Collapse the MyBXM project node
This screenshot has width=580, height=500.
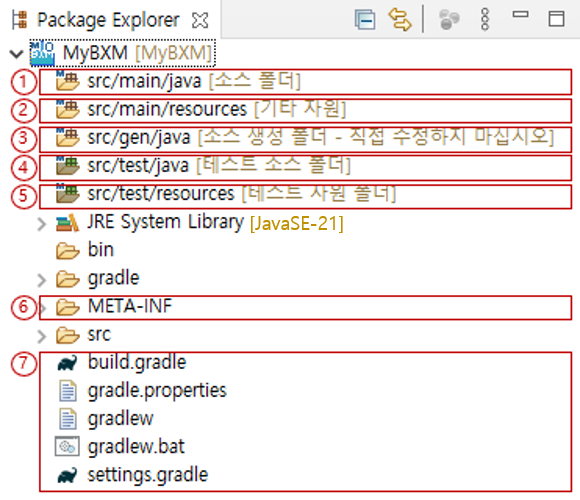(17, 54)
